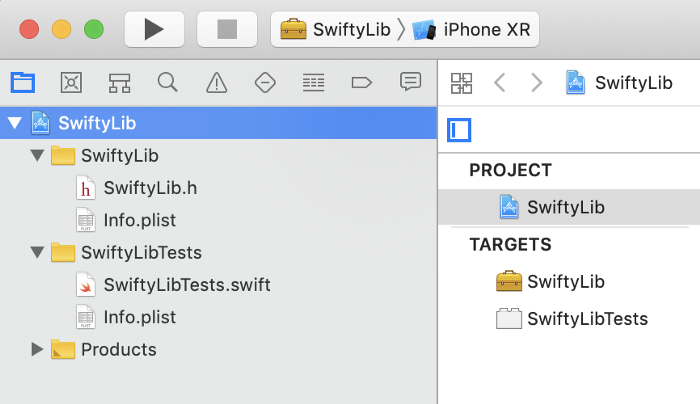Choose the iPhone XR destination
This screenshot has width=700, height=404.
(470, 29)
